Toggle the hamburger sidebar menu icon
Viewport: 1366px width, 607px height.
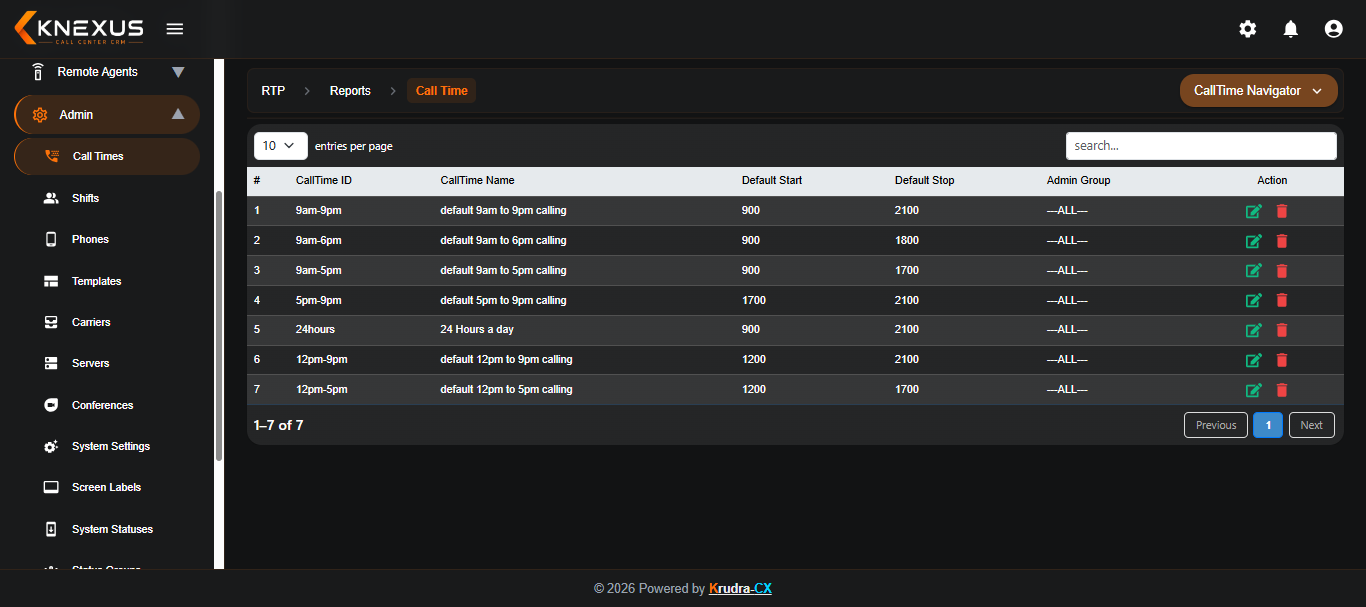175,29
